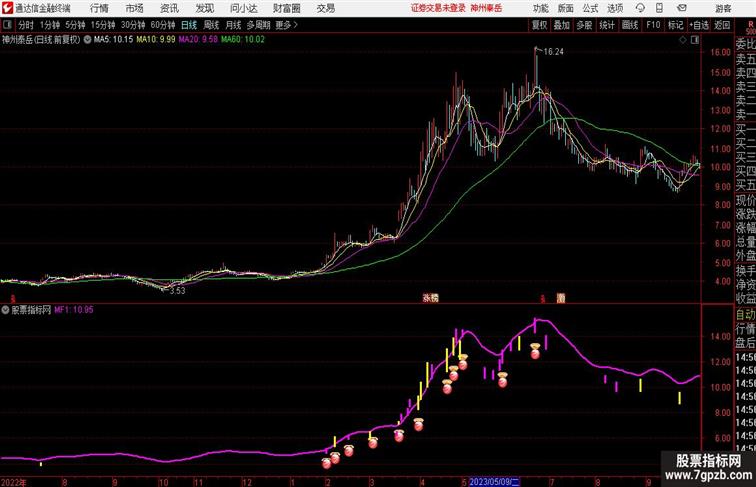Expand the 更多 periods list
Viewport: 756px width, 487px height.
(x=286, y=25)
